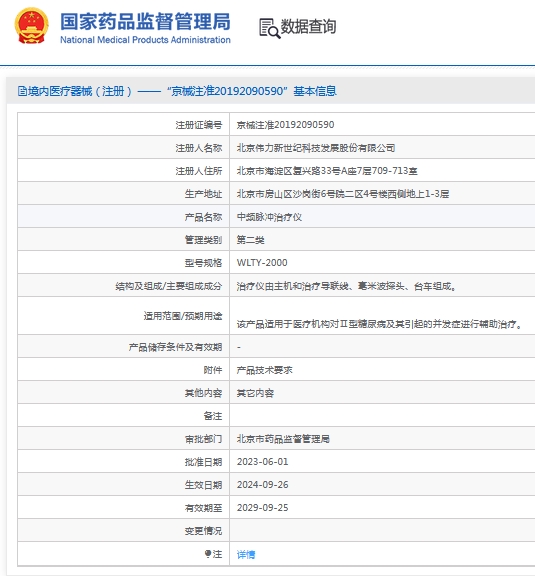Click the 结构及组成/主要组成成分 label
This screenshot has height=576, width=535.
pyautogui.click(x=169, y=286)
